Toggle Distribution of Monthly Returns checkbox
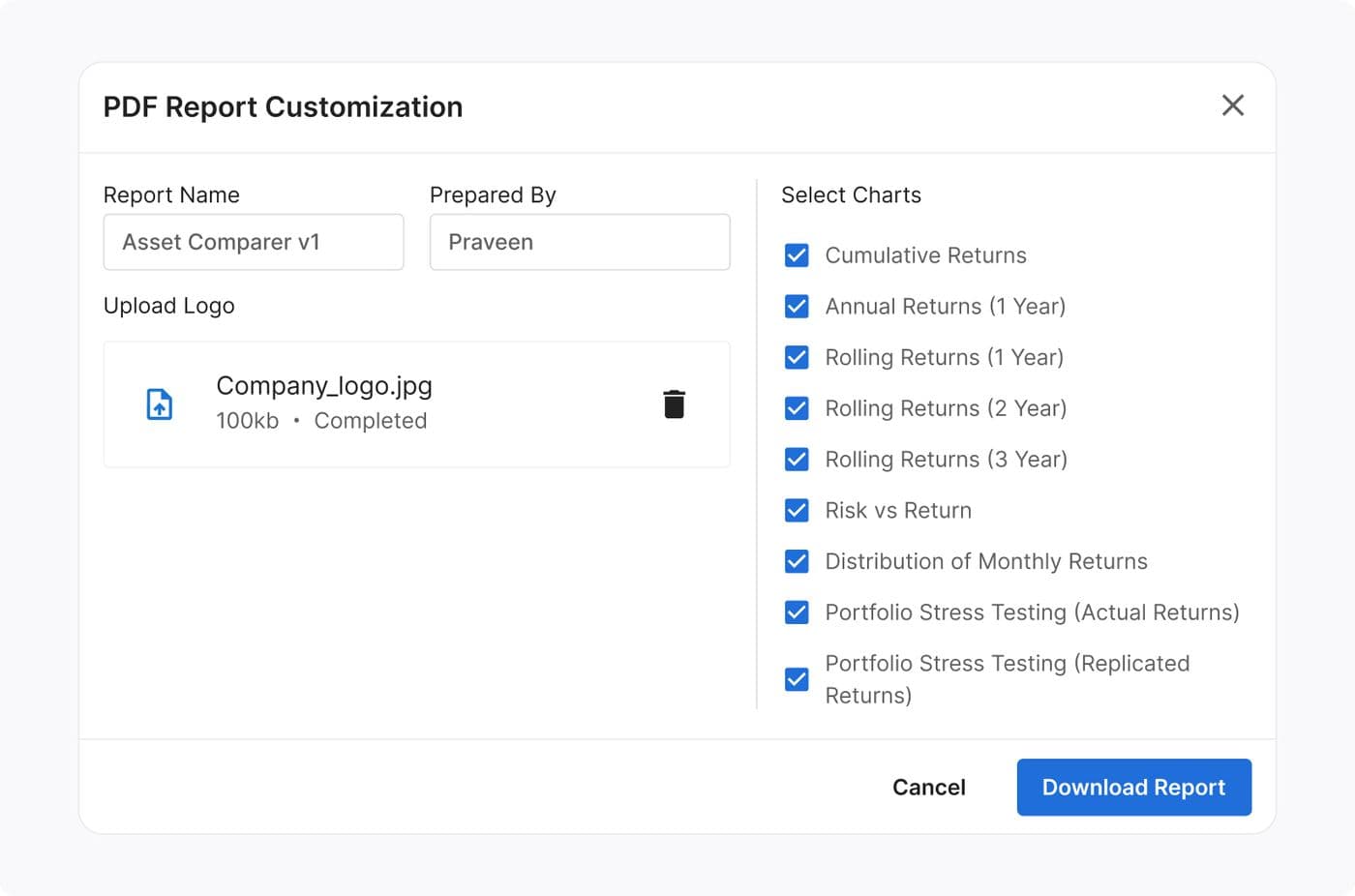 tap(797, 561)
